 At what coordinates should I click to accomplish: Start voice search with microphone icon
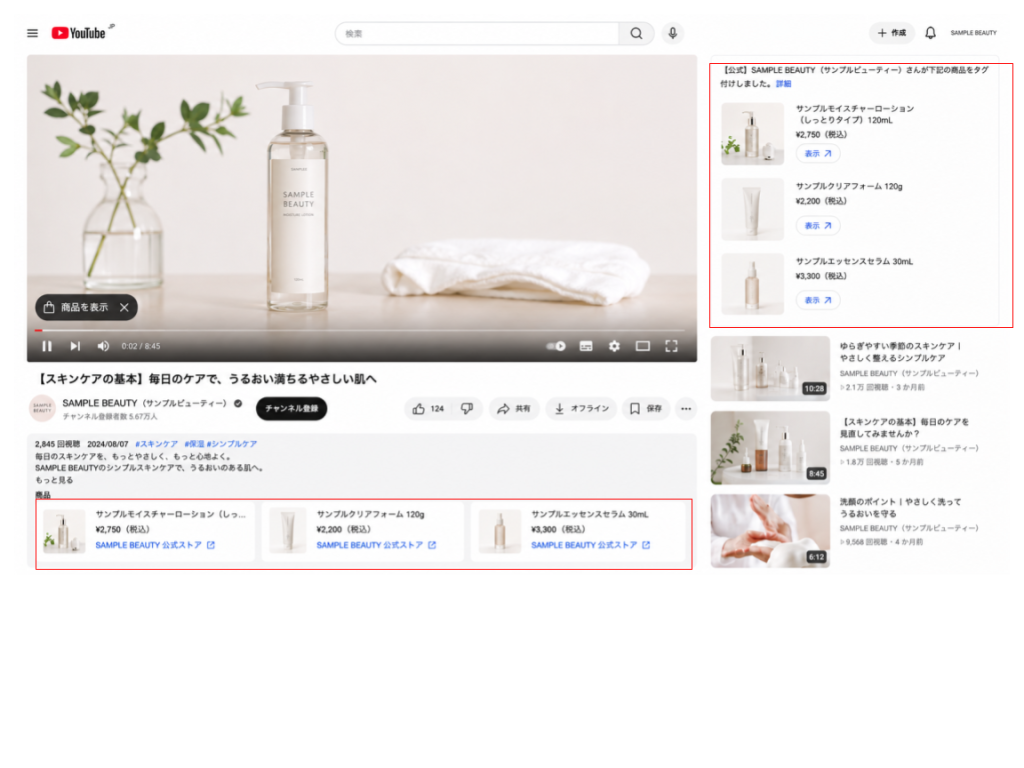[x=673, y=33]
